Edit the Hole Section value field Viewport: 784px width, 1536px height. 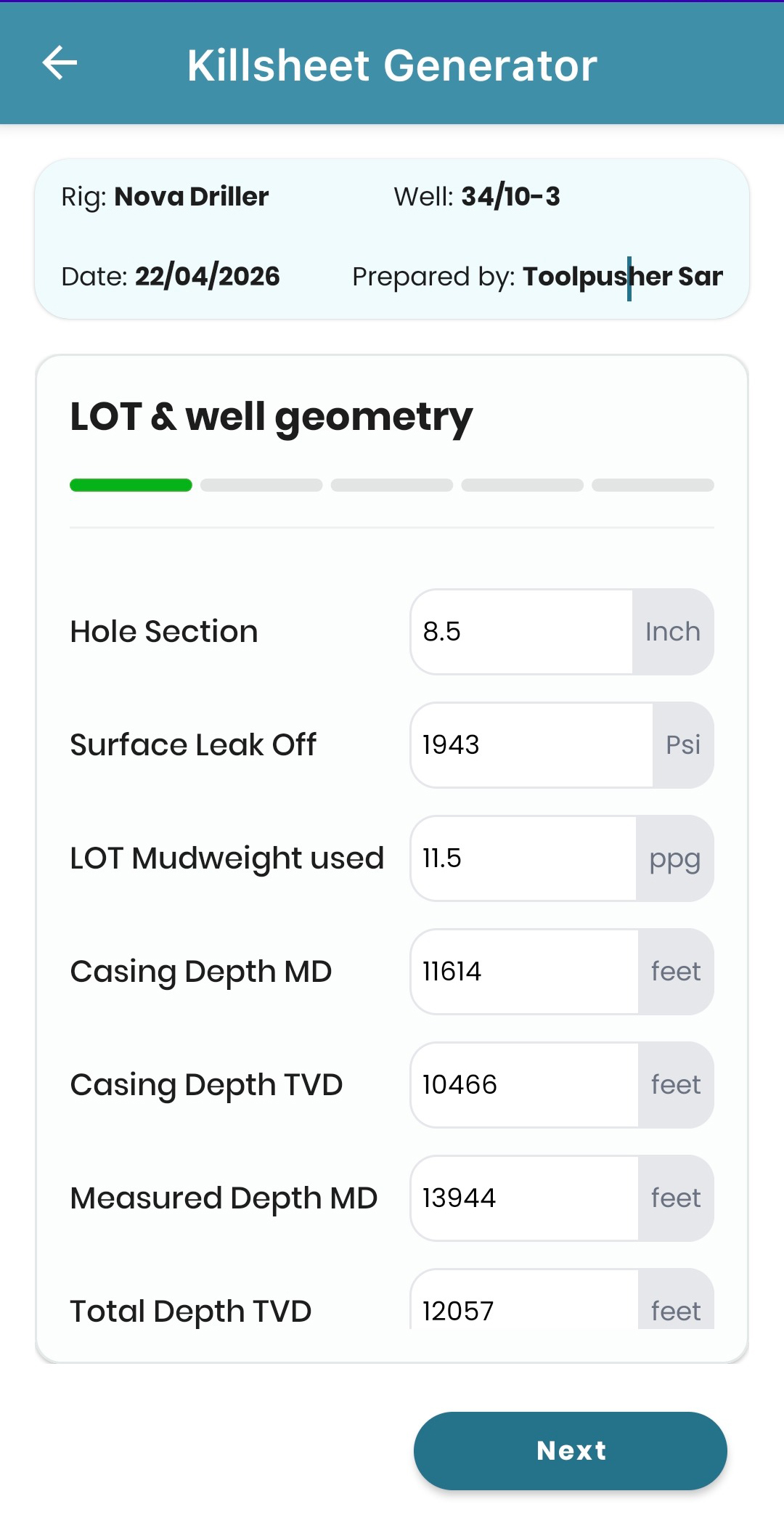click(521, 632)
